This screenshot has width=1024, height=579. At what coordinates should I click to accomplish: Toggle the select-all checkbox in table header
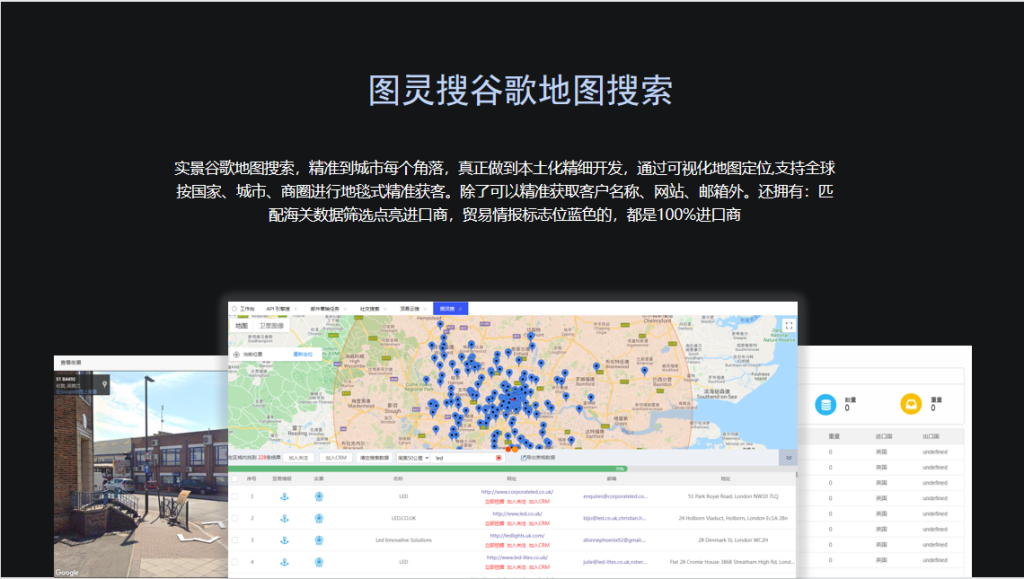point(235,478)
